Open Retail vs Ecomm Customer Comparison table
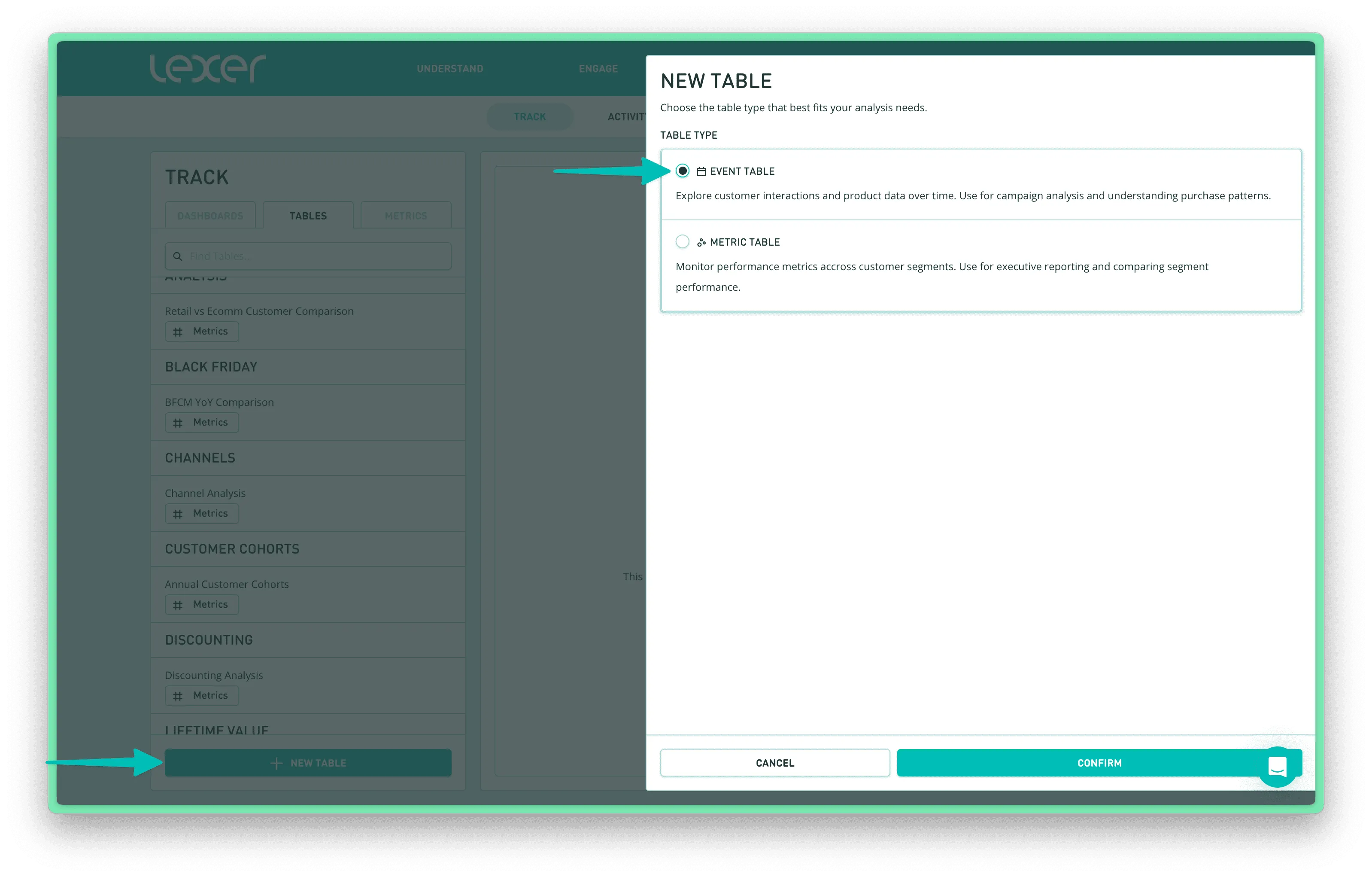Image resolution: width=1372 pixels, height=877 pixels. click(x=259, y=311)
